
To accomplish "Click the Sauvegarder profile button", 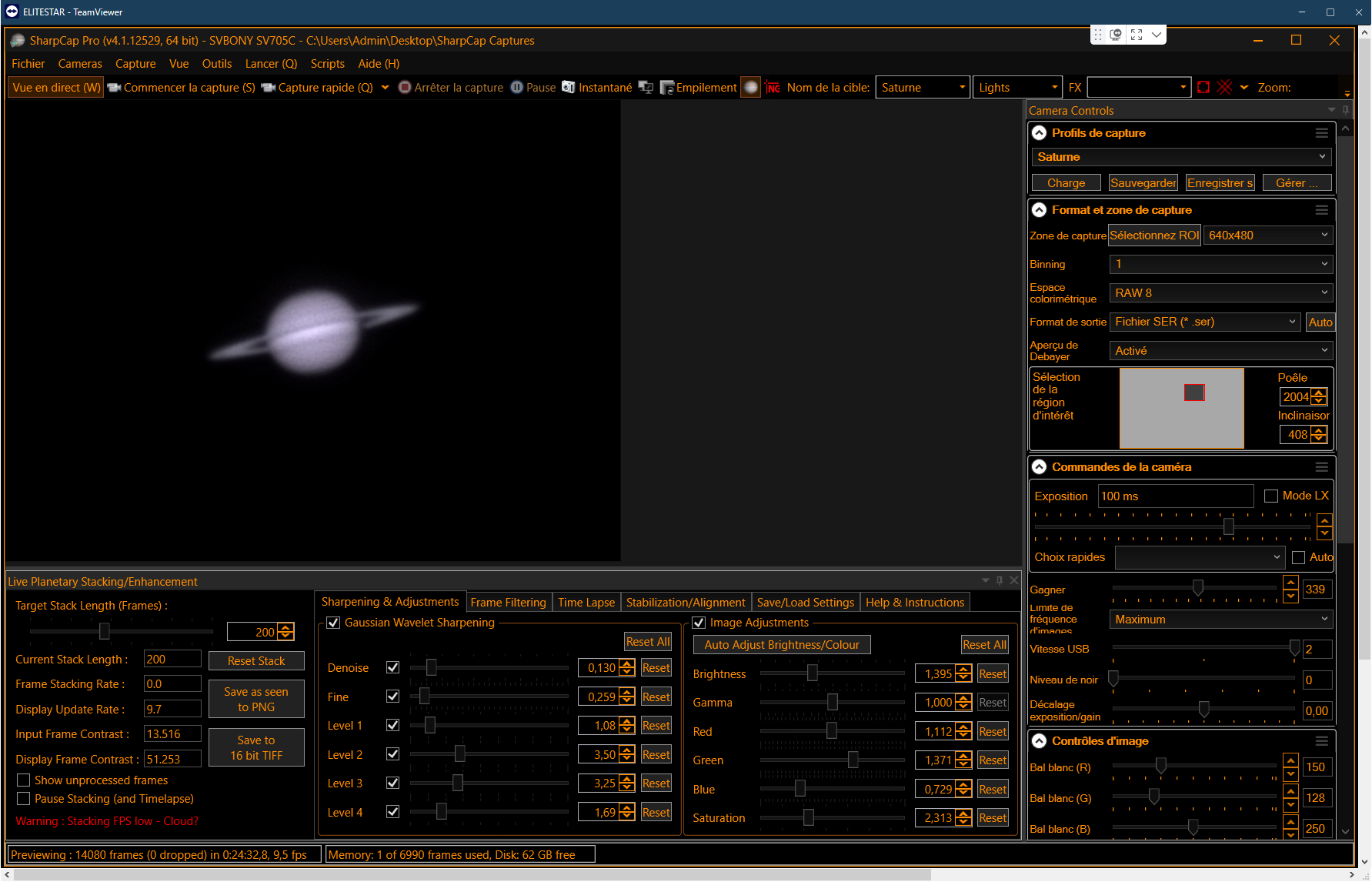I will (1143, 183).
